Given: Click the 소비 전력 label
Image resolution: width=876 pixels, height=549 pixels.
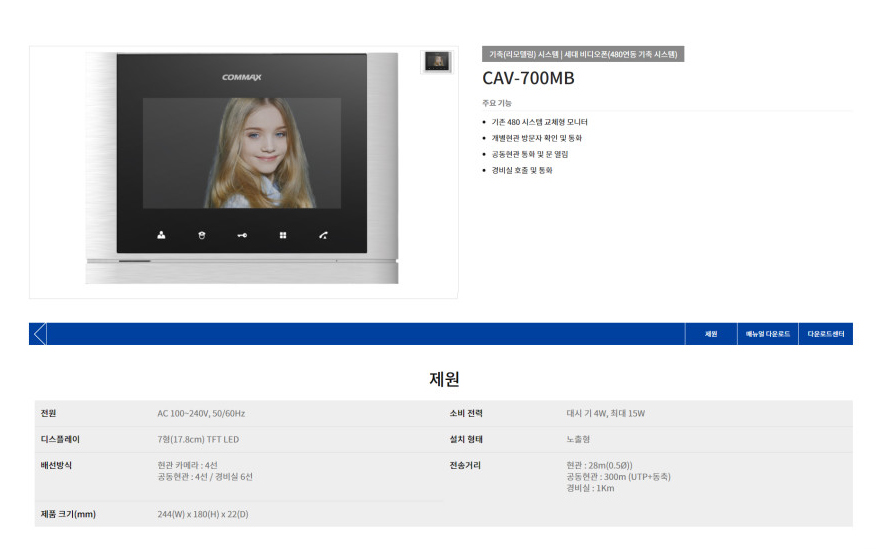Looking at the screenshot, I should click(x=466, y=413).
